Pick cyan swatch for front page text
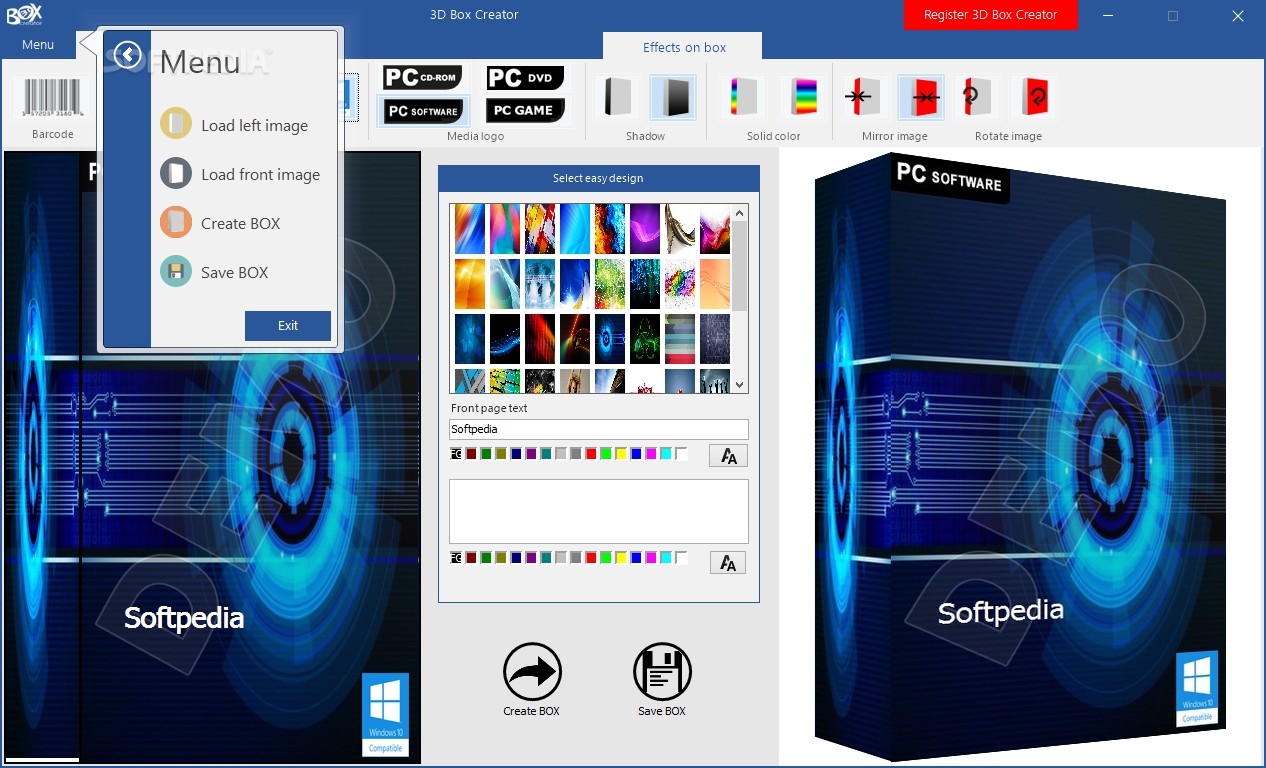The image size is (1266, 768). 666,454
